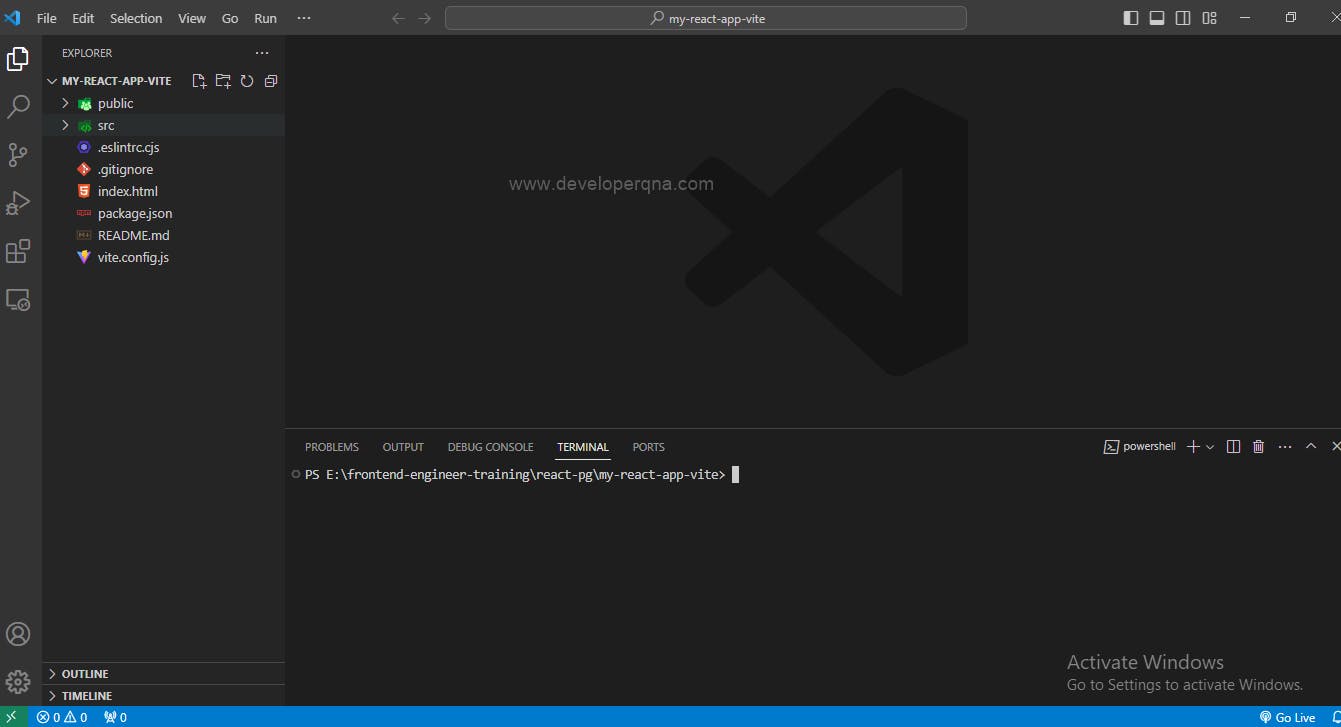Click the terminal prompt line
Screen dimensions: 1341x727
pyautogui.click(x=522, y=475)
